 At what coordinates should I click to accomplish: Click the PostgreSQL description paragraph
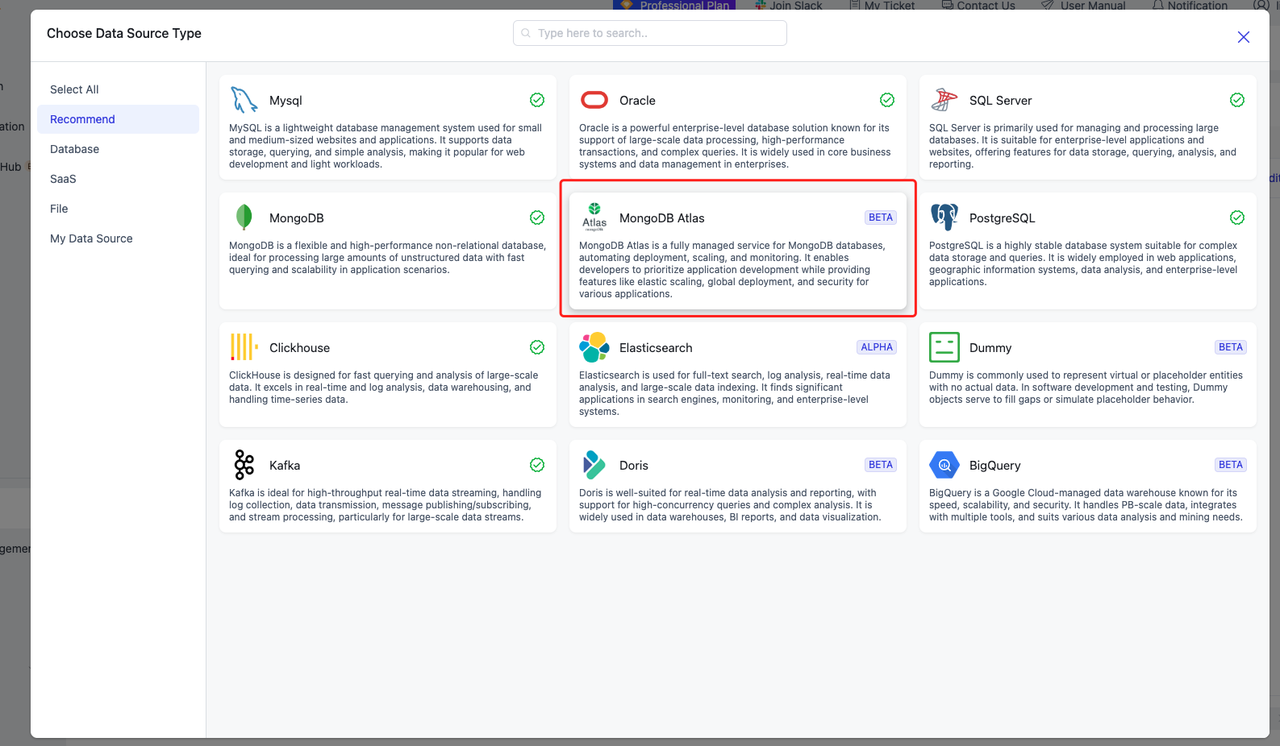tap(1084, 264)
